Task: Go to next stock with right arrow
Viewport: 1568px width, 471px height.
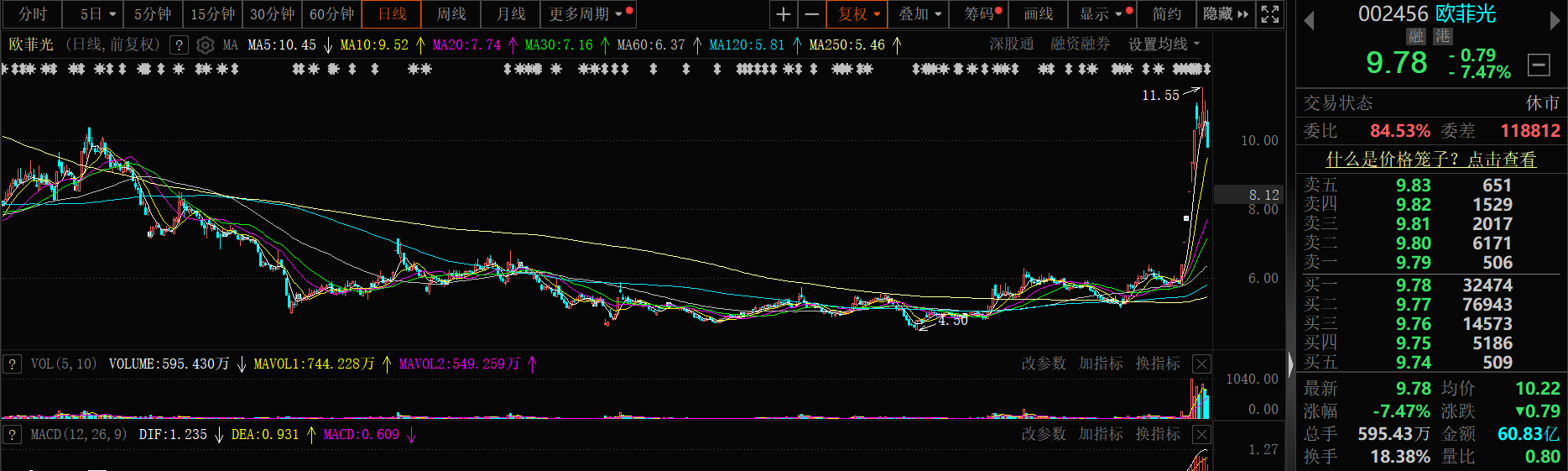Action: point(1555,20)
